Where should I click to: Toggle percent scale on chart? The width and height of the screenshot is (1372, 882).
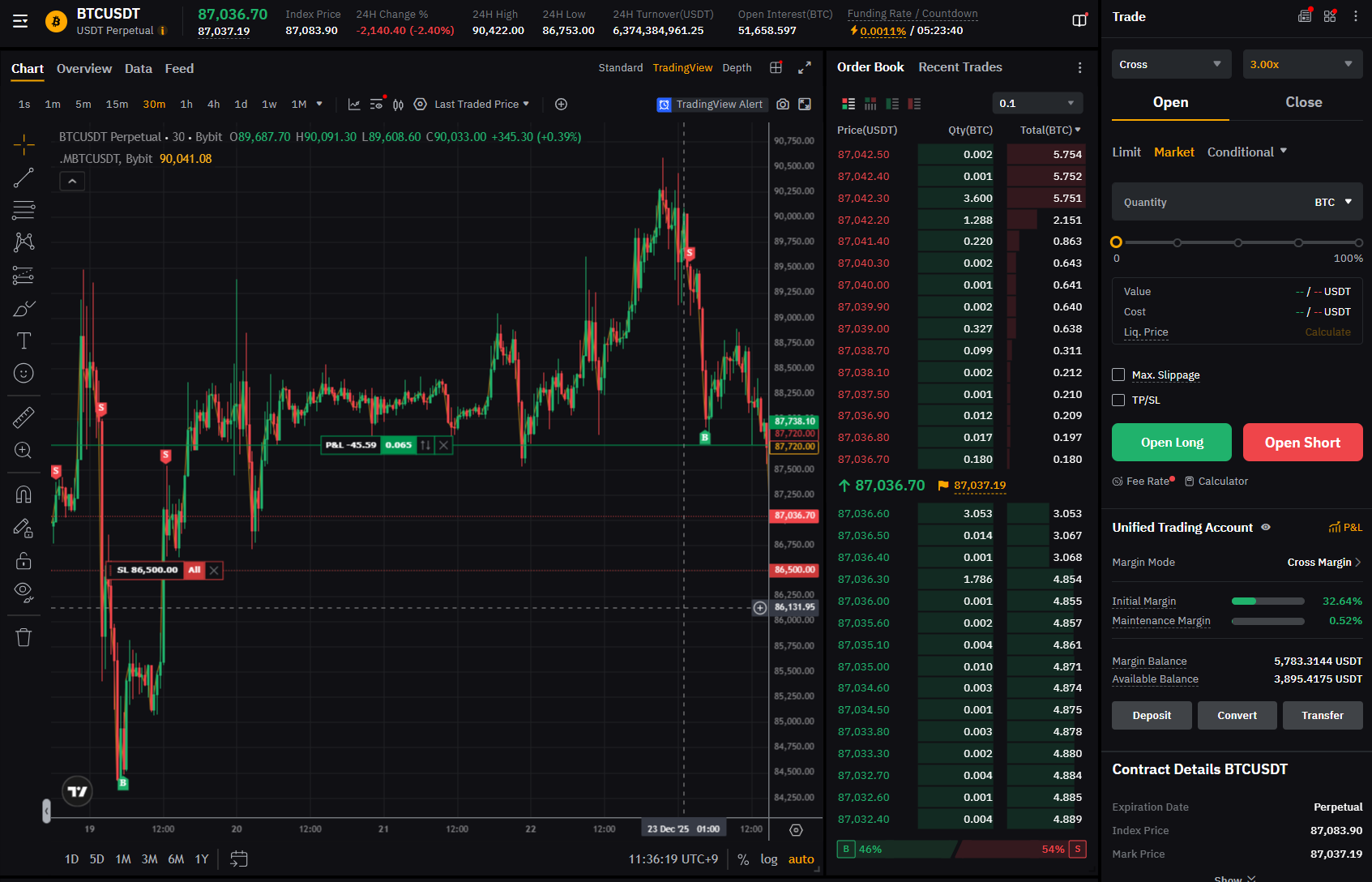(743, 859)
